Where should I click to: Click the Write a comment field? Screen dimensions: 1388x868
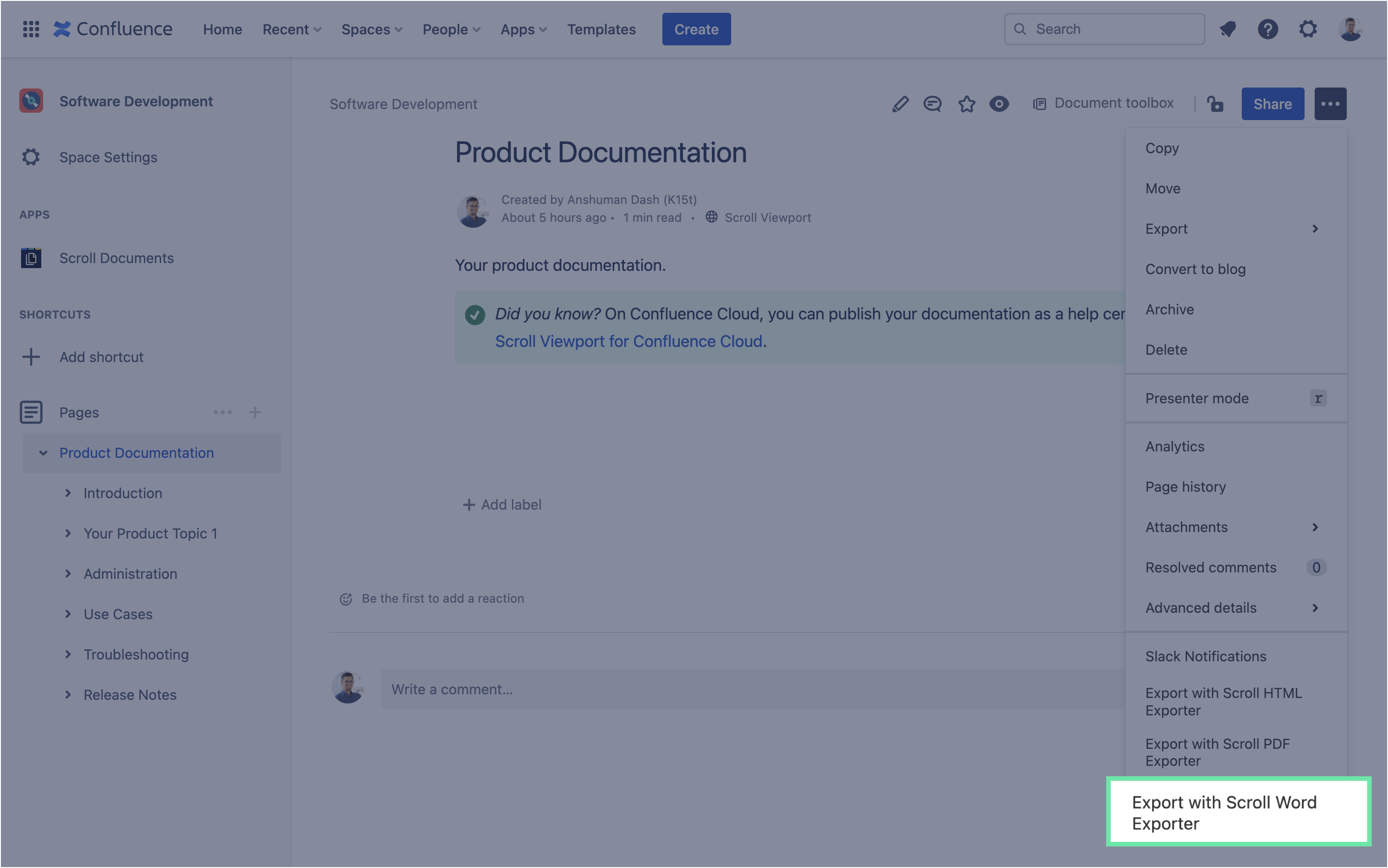(746, 689)
